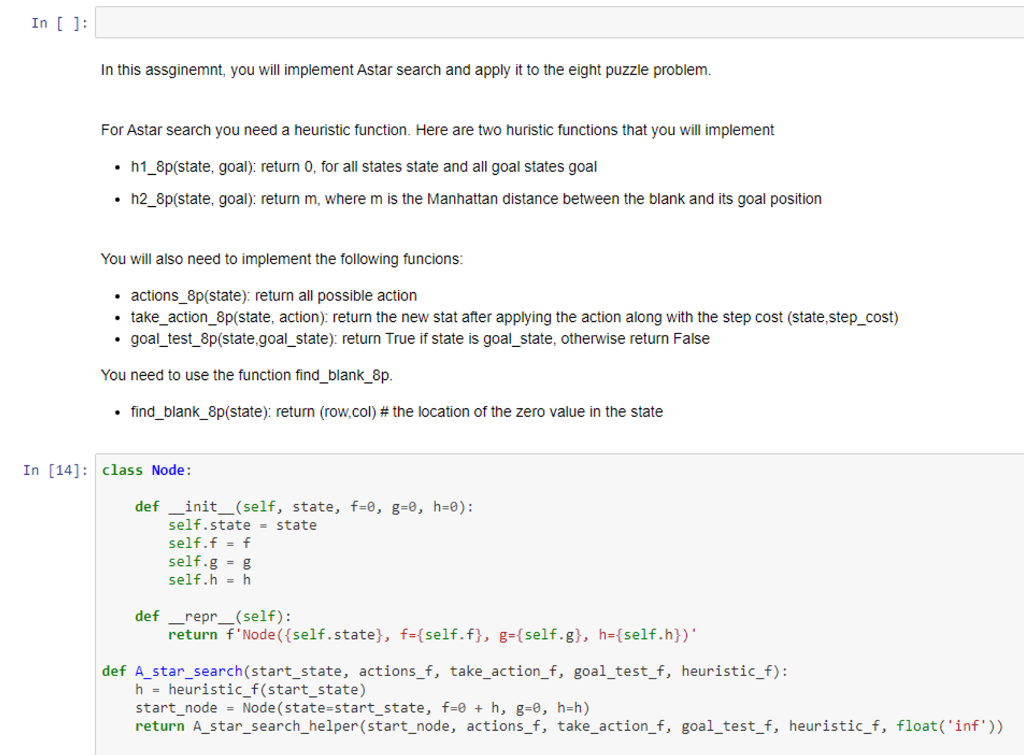
Task: Click the 'return A_star_search_helper' code line
Action: coord(569,726)
